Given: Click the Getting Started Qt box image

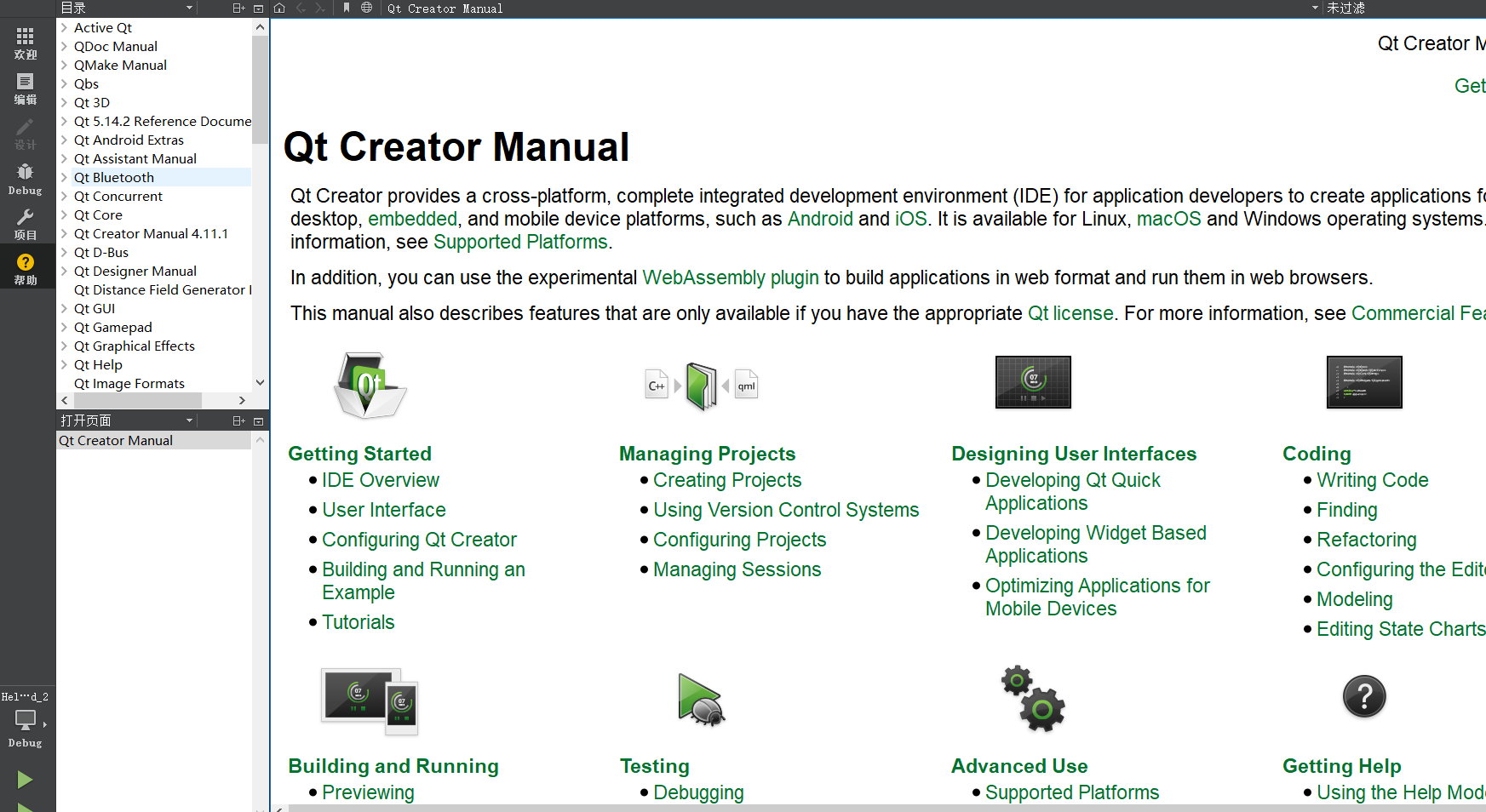Looking at the screenshot, I should pyautogui.click(x=370, y=385).
